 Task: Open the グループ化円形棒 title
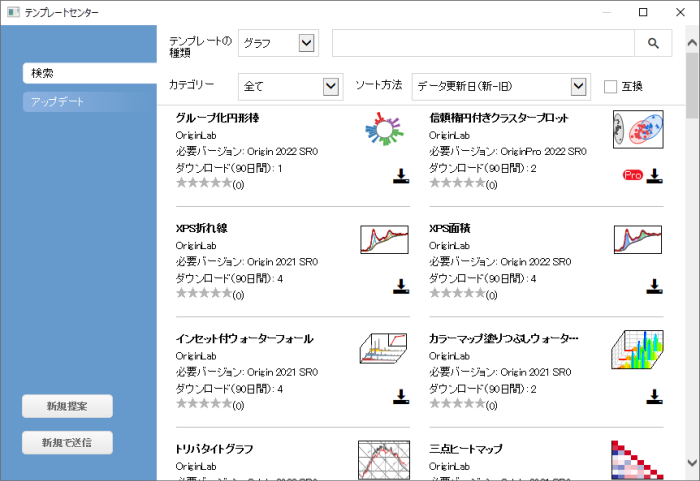pyautogui.click(x=217, y=118)
